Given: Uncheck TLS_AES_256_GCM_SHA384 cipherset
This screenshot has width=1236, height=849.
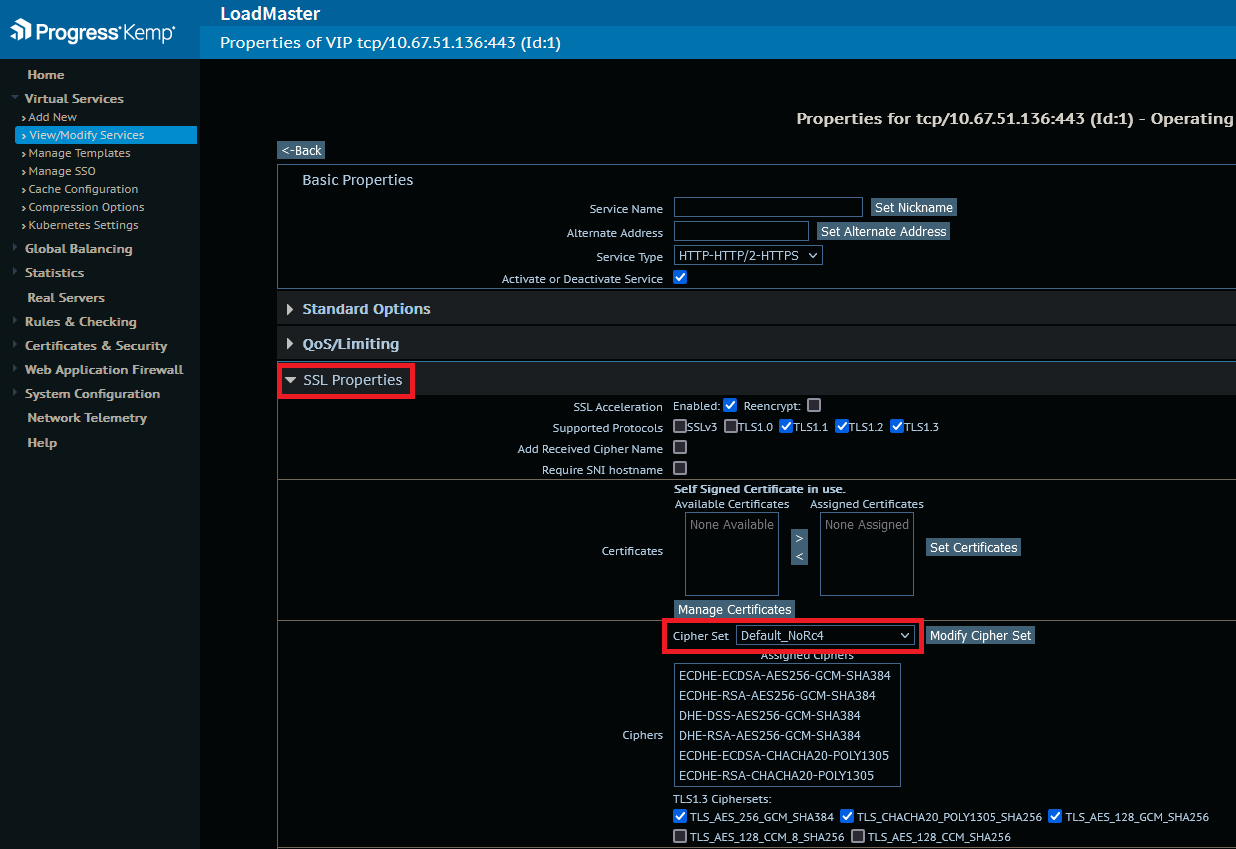Looking at the screenshot, I should pyautogui.click(x=680, y=816).
